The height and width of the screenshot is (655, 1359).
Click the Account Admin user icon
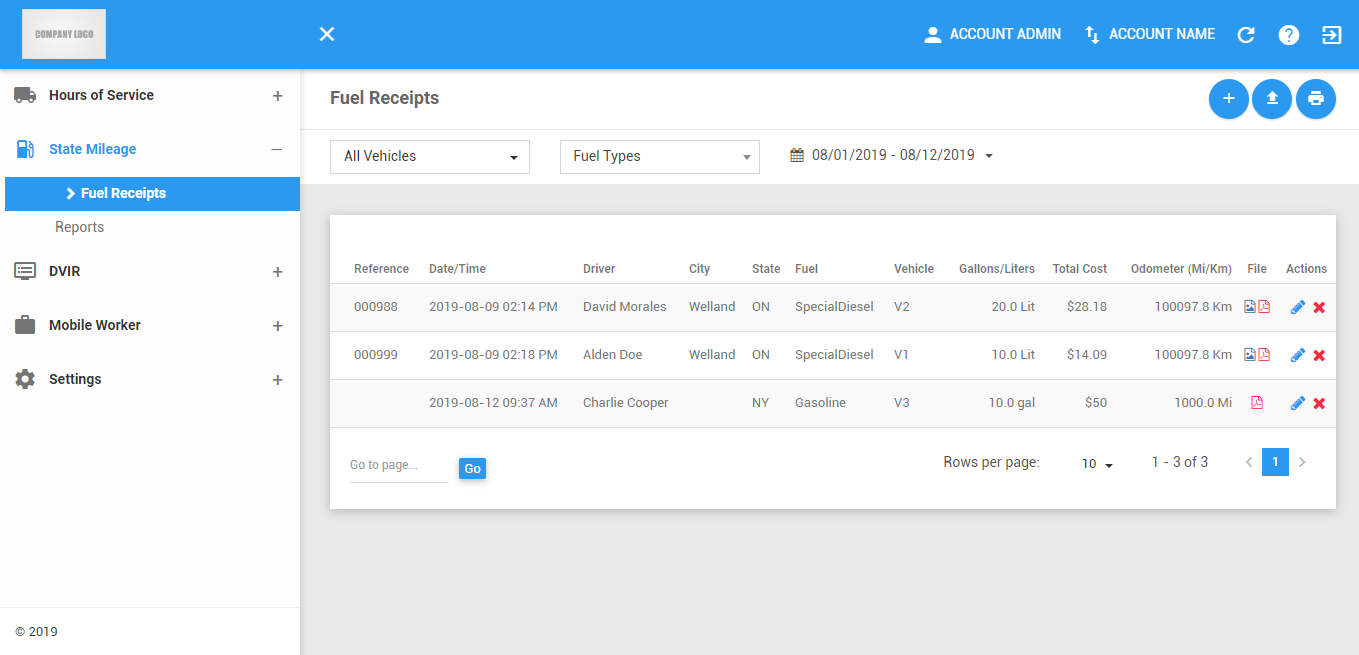[x=933, y=35]
